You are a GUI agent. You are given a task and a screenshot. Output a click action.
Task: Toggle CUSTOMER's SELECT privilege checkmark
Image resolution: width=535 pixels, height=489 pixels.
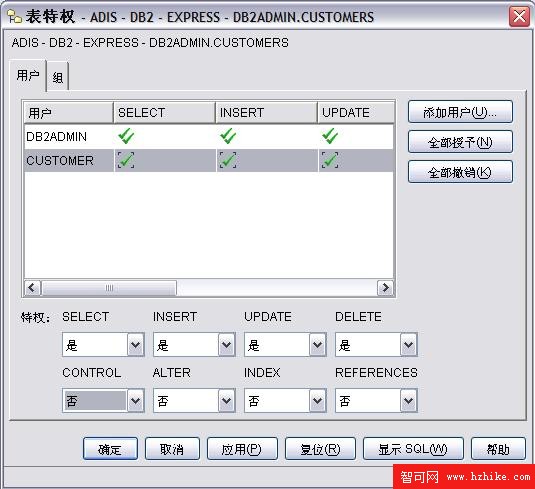click(126, 160)
